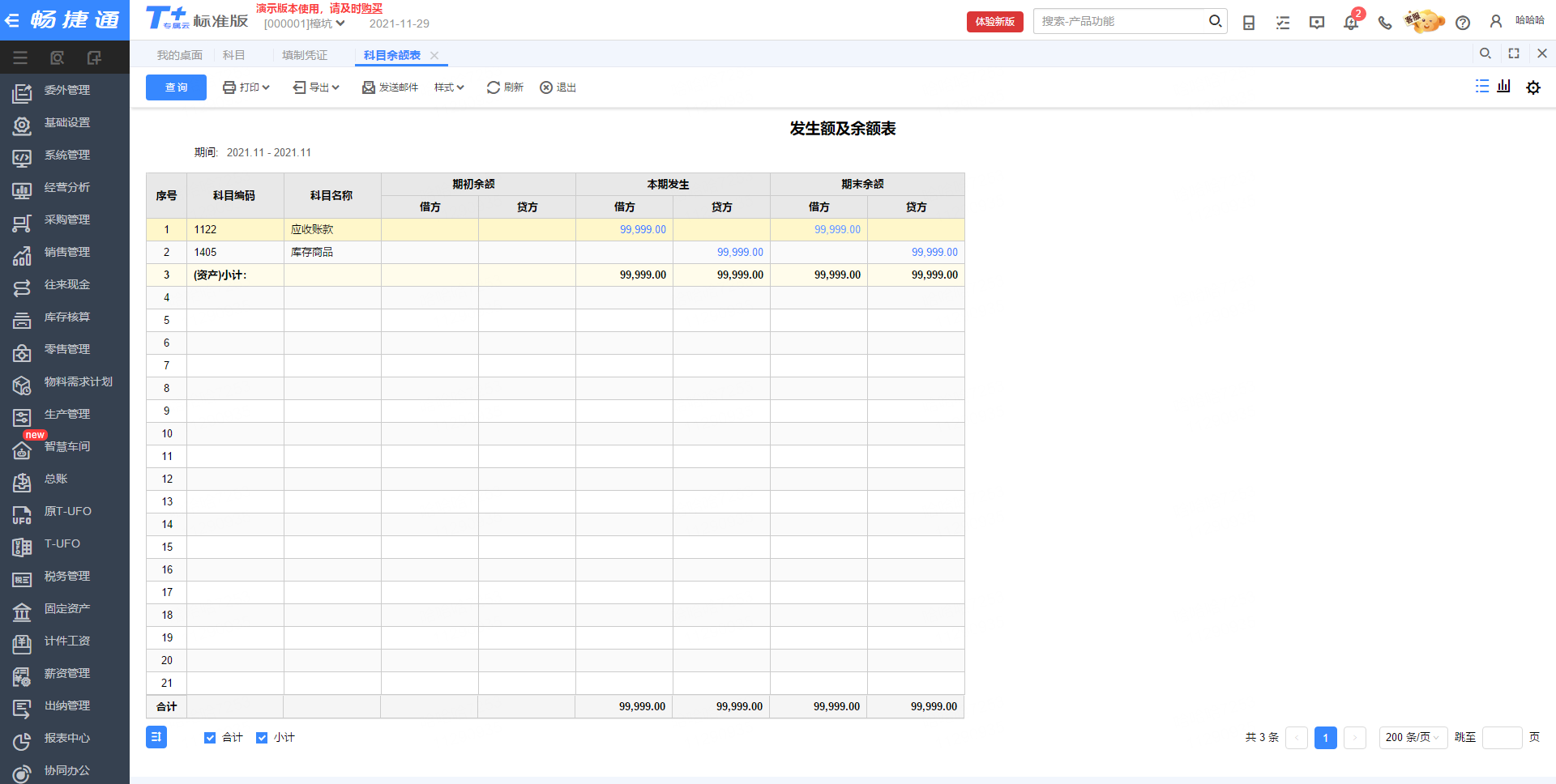The width and height of the screenshot is (1556, 784).
Task: Open the task checklist icon in header
Action: 1283,23
